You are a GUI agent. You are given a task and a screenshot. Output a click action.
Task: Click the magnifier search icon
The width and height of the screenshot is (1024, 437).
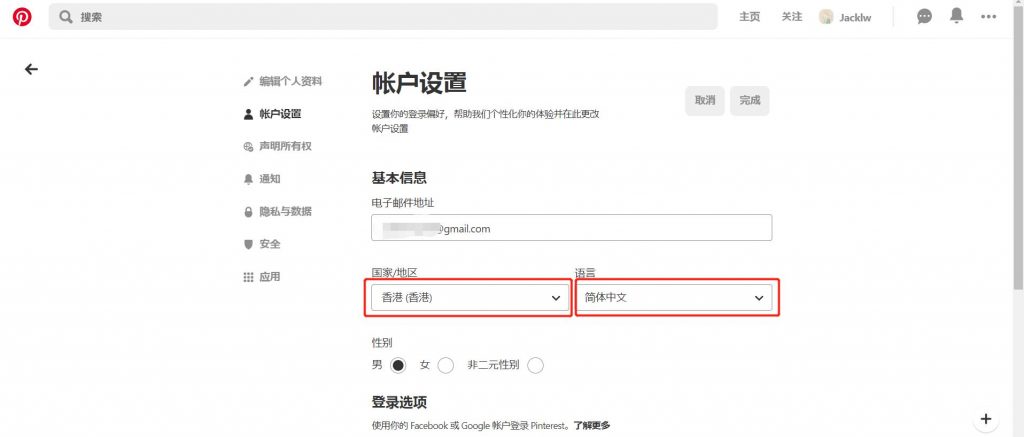(x=66, y=17)
